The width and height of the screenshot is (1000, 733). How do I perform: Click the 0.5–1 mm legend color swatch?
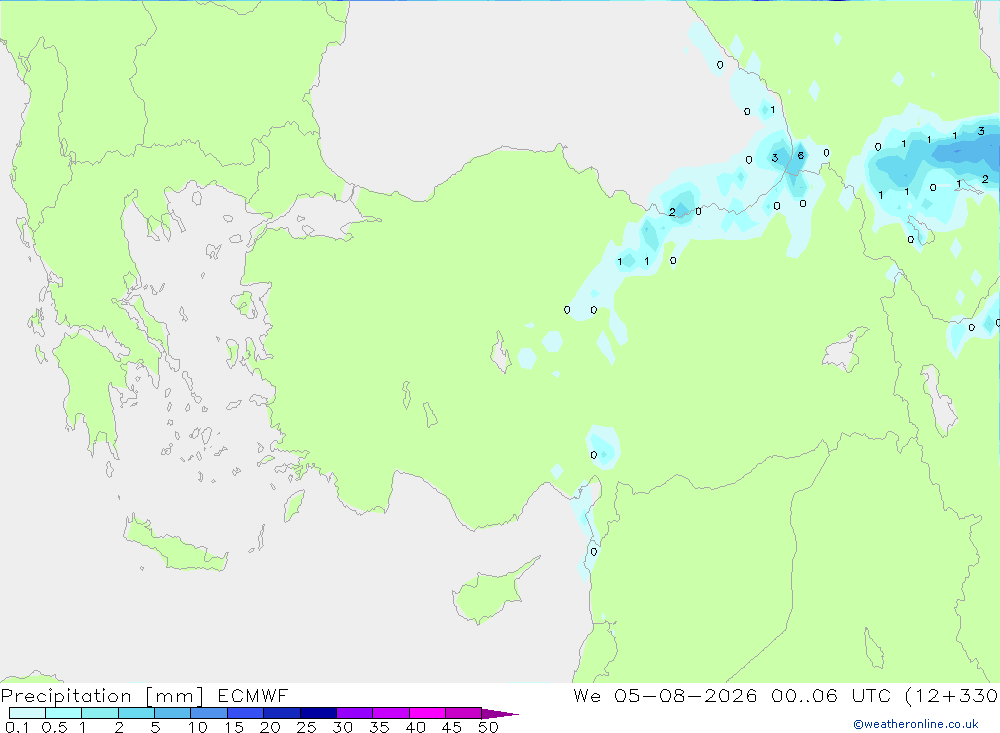64,713
